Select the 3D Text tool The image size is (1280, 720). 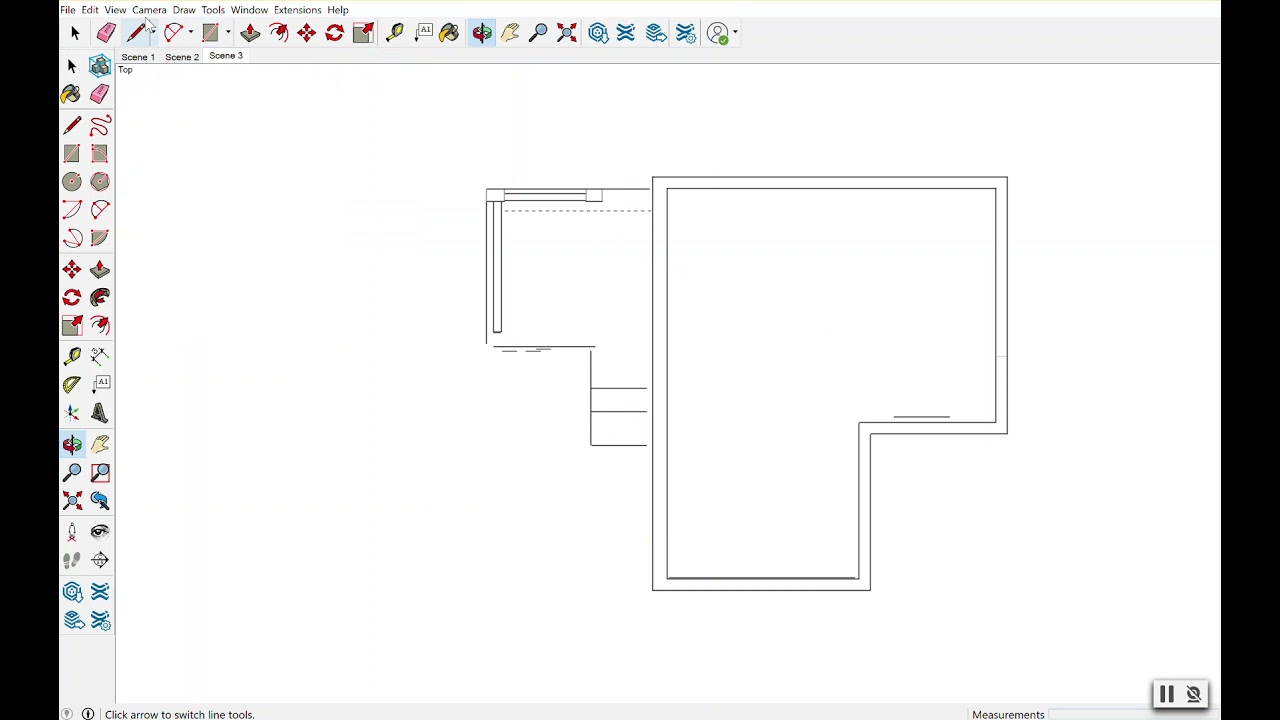(x=99, y=413)
